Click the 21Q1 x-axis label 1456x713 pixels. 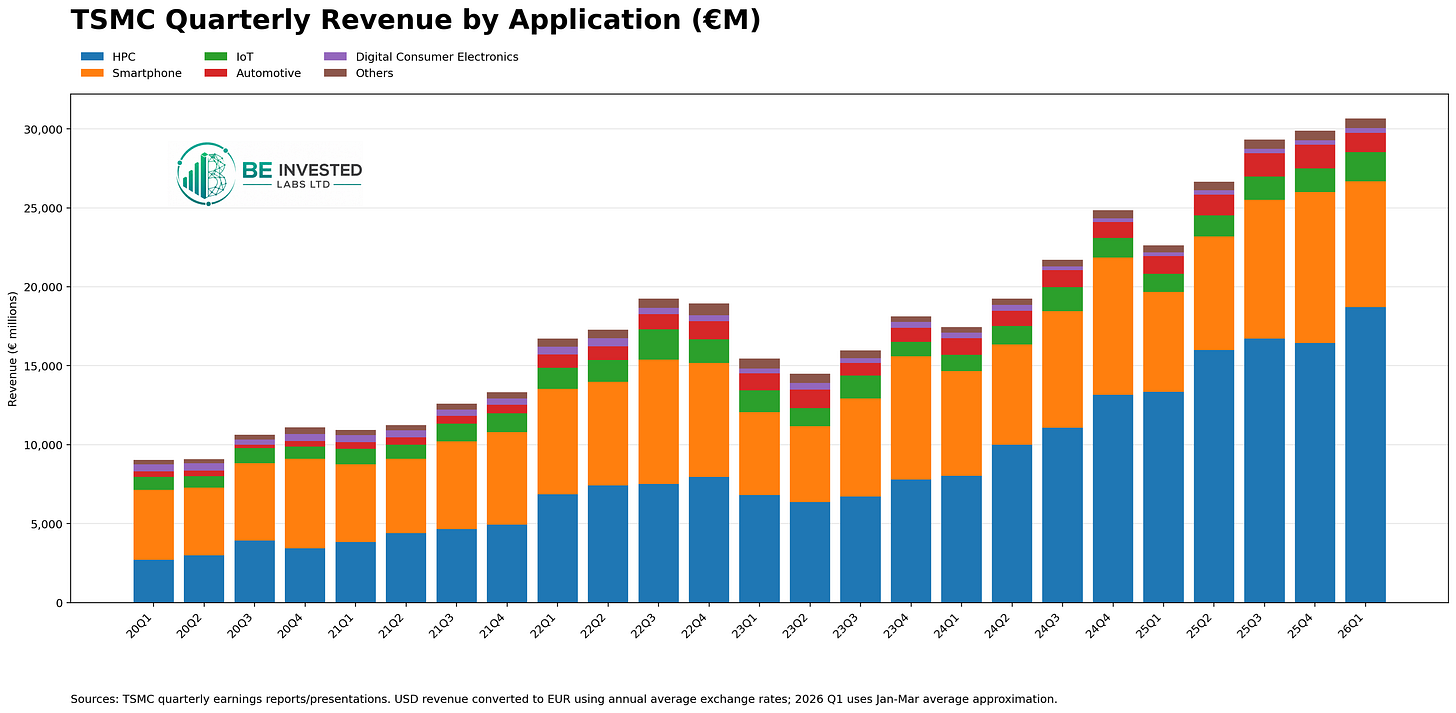(x=343, y=625)
